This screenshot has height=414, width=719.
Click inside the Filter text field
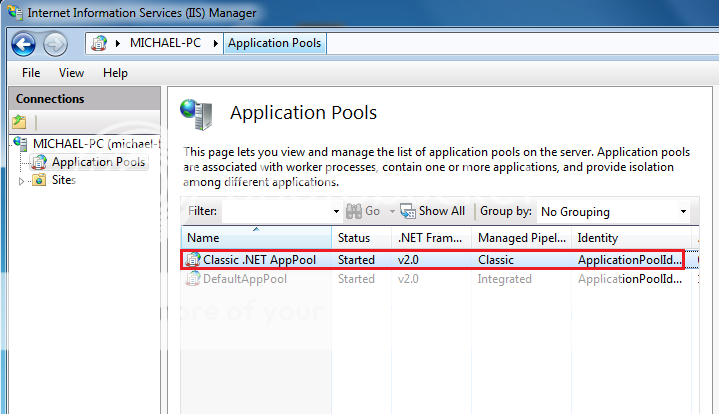[276, 212]
